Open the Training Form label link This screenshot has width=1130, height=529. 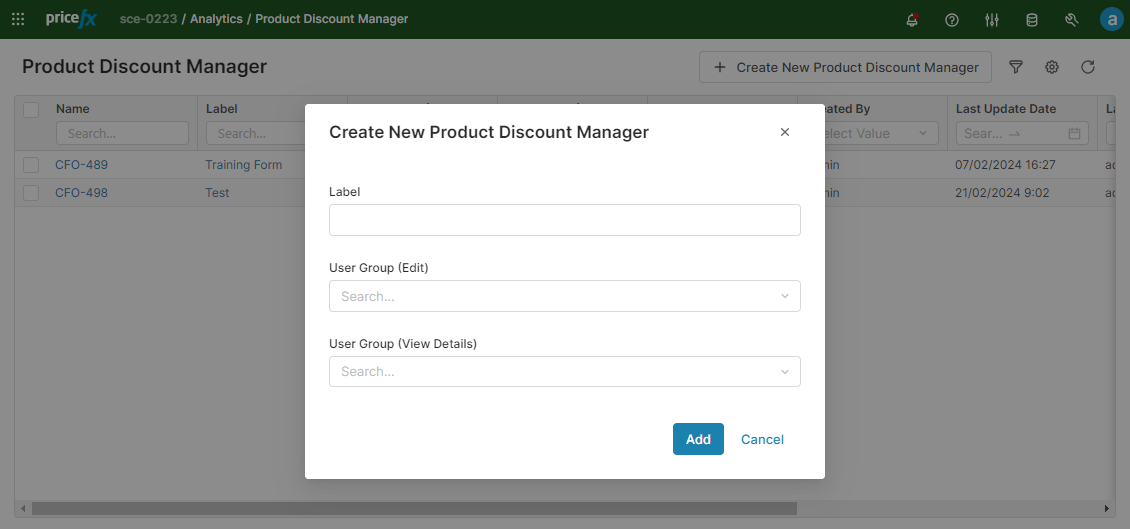(x=244, y=165)
